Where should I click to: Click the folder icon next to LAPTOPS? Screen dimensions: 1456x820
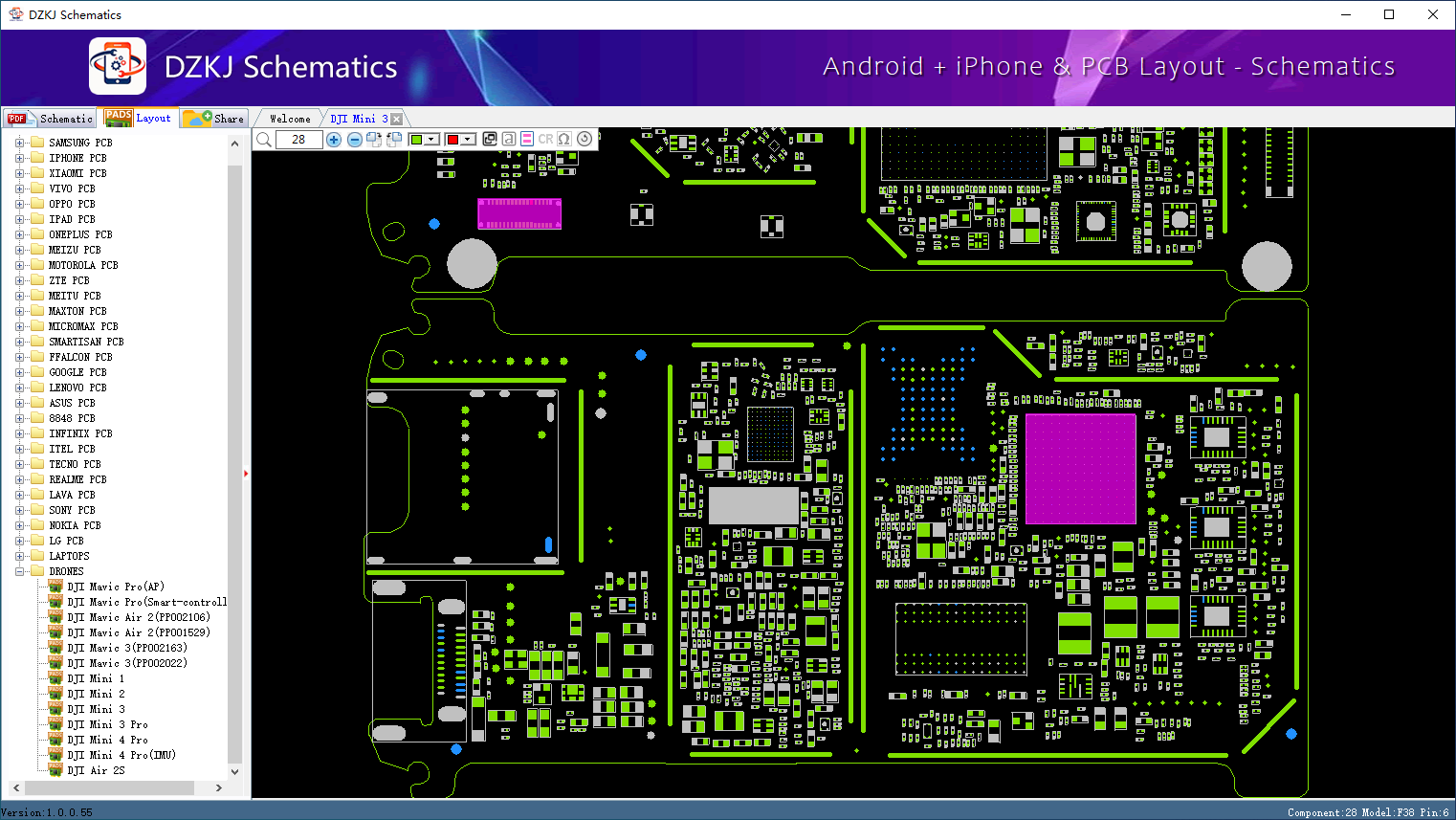point(37,556)
